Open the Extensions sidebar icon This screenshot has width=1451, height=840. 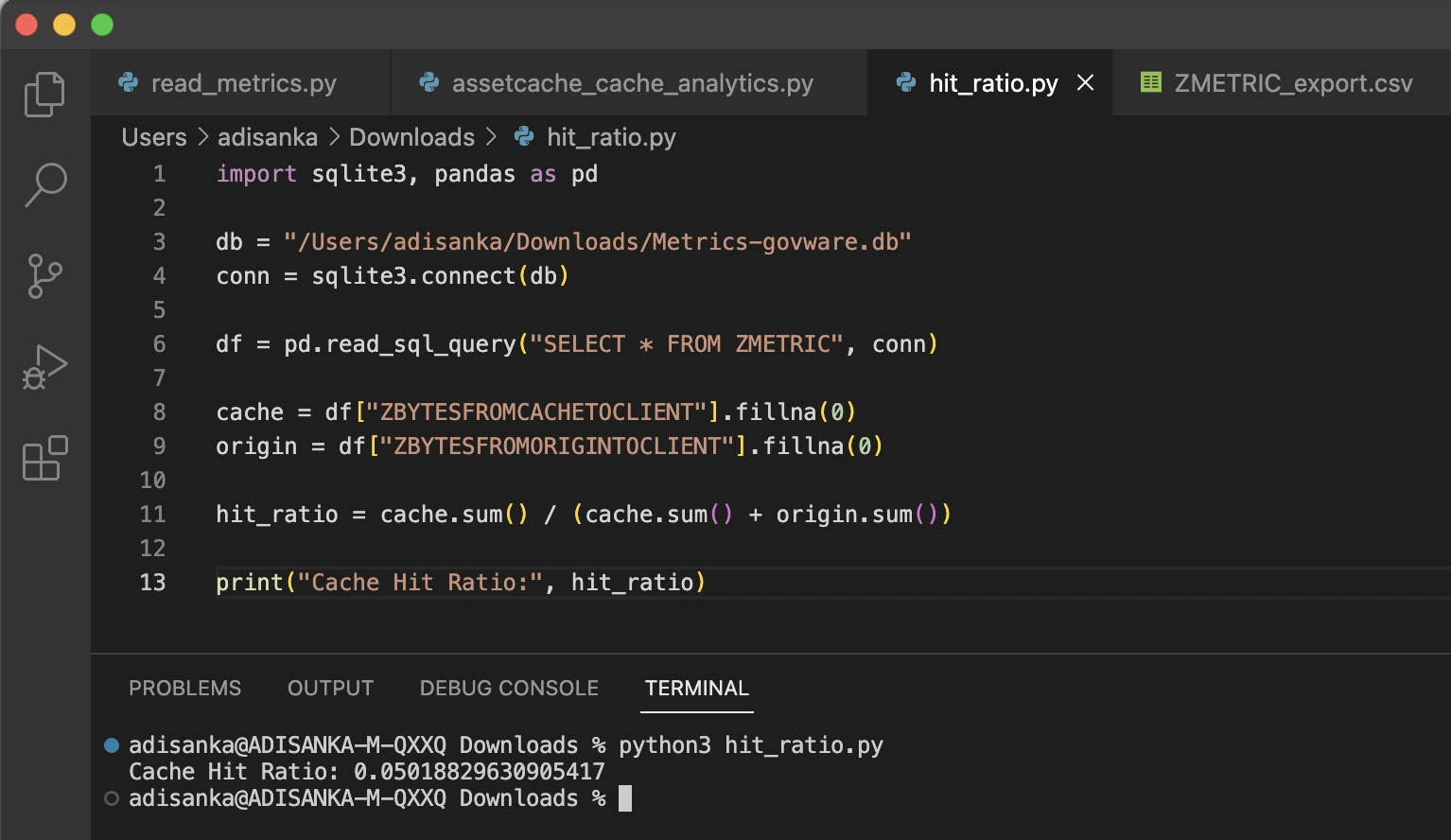click(x=44, y=459)
